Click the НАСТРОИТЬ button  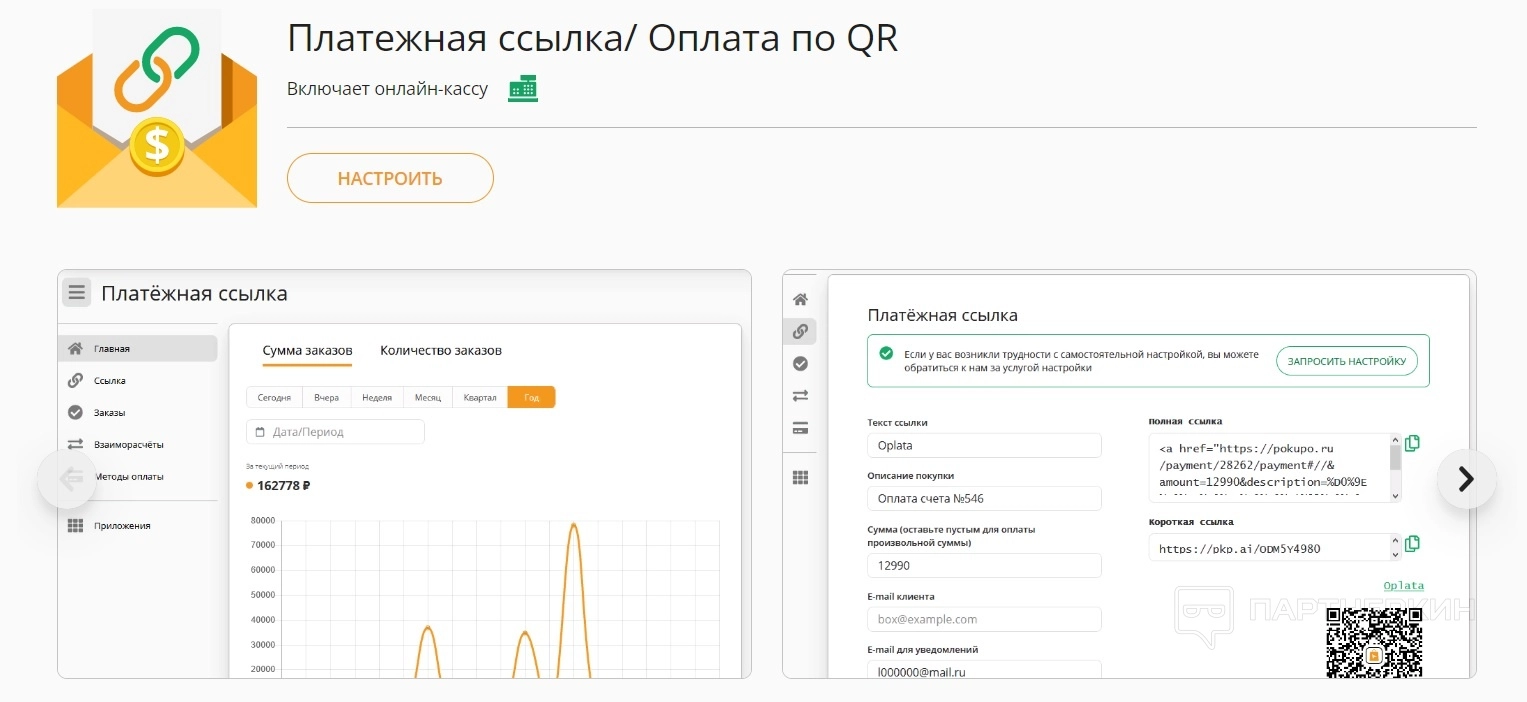tap(390, 179)
